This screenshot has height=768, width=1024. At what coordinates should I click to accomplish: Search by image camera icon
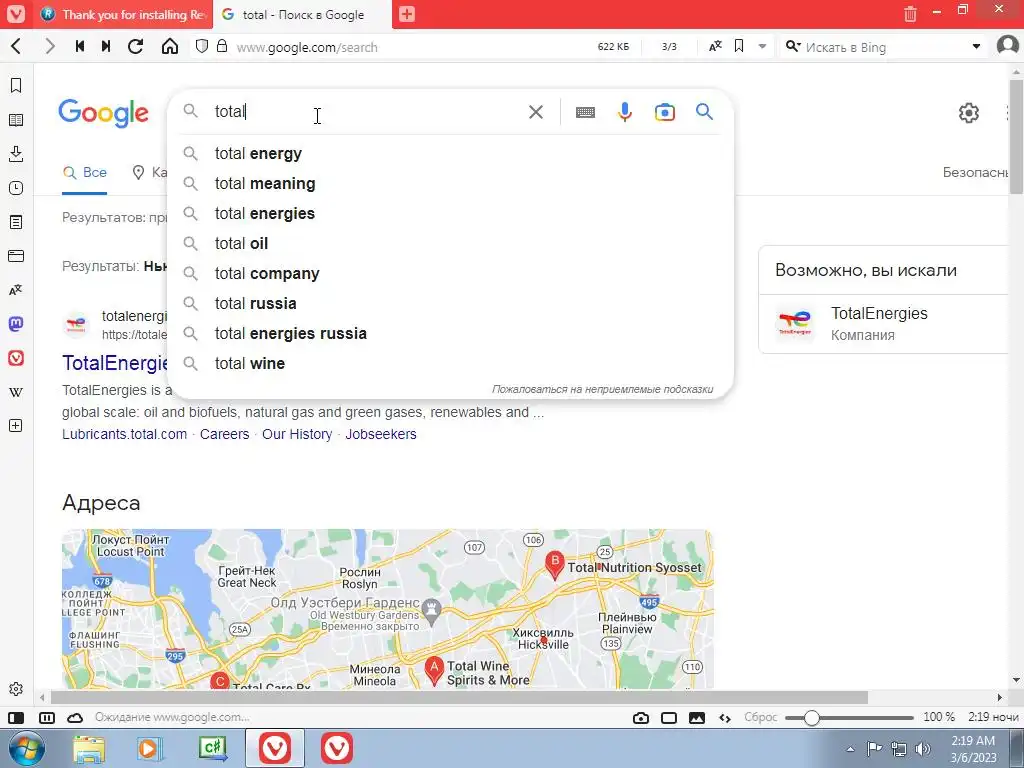click(x=665, y=112)
